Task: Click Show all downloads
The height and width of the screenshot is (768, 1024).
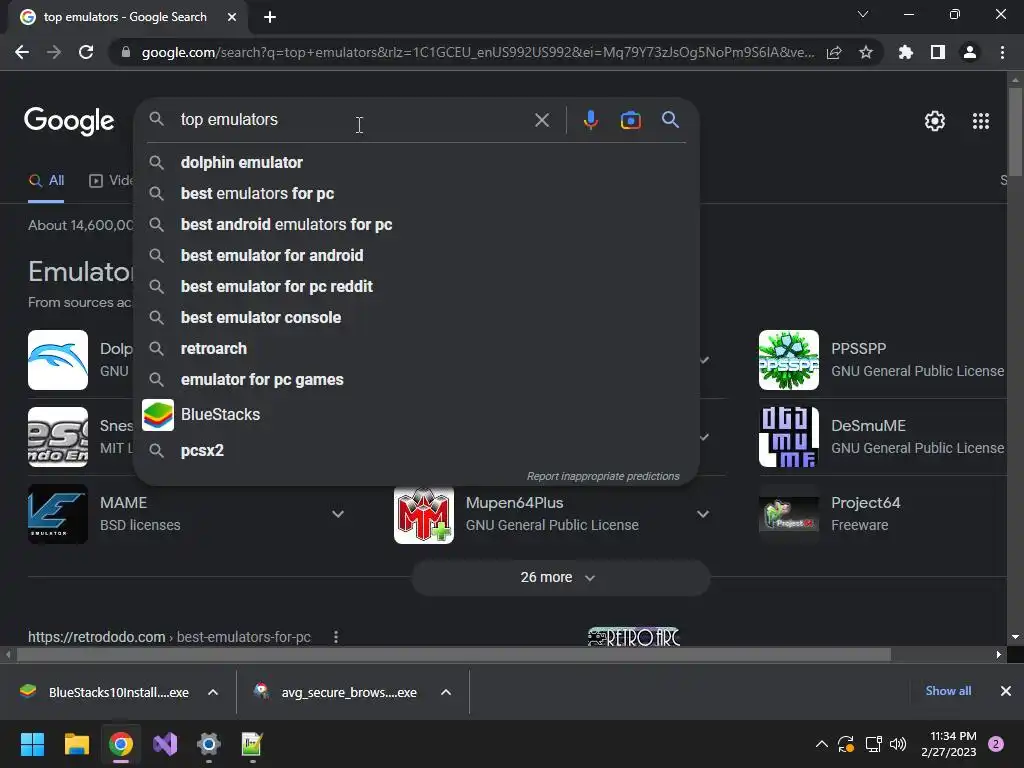Action: (948, 691)
